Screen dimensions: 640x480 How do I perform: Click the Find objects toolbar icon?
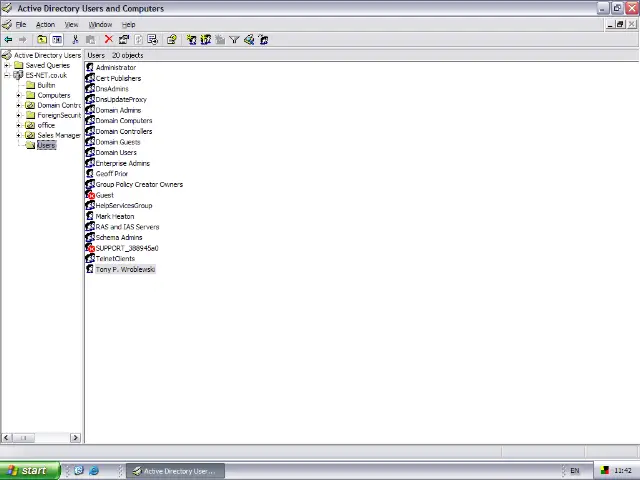pyautogui.click(x=249, y=40)
